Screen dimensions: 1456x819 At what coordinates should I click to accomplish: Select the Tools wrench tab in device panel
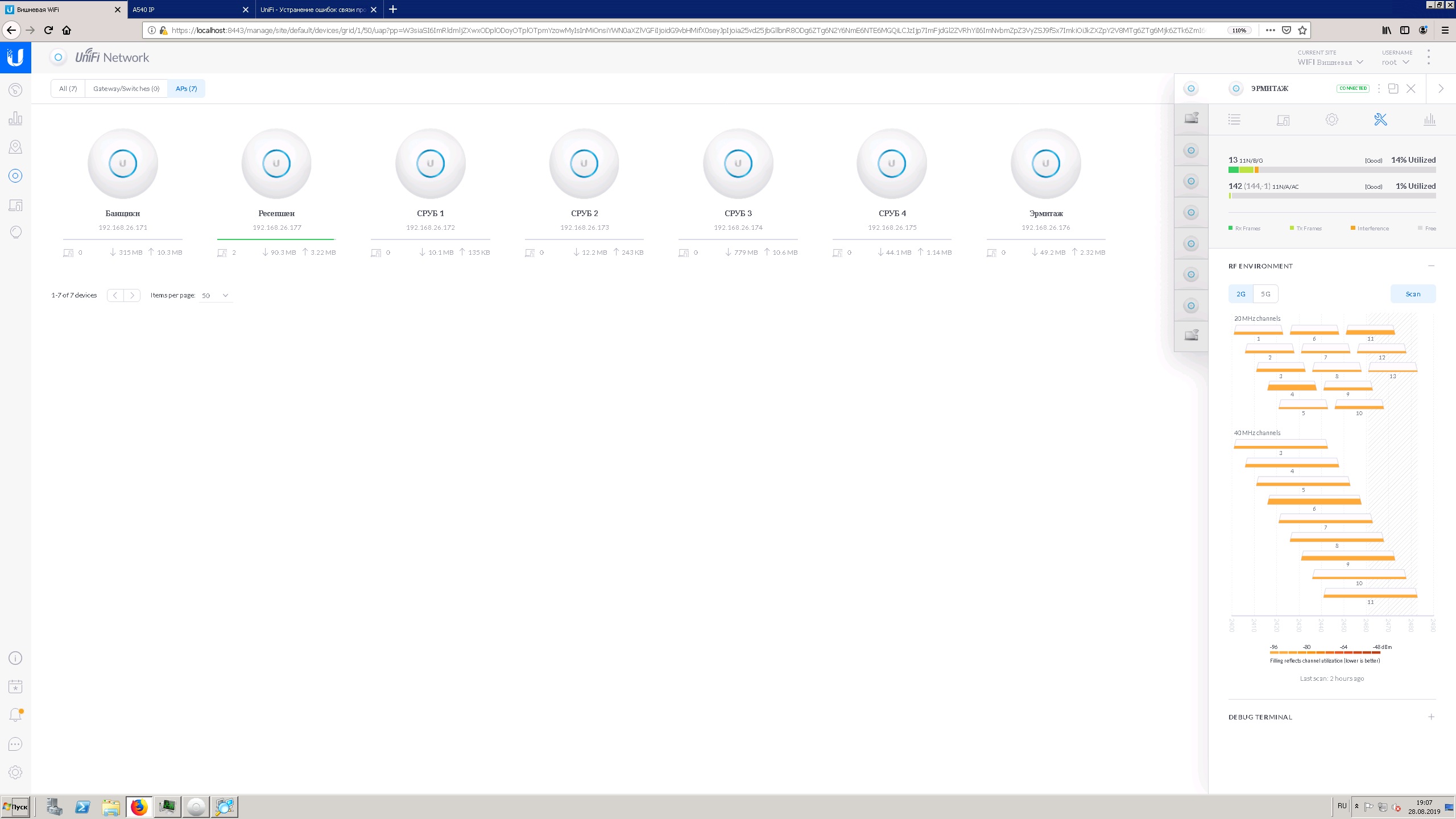[x=1380, y=119]
